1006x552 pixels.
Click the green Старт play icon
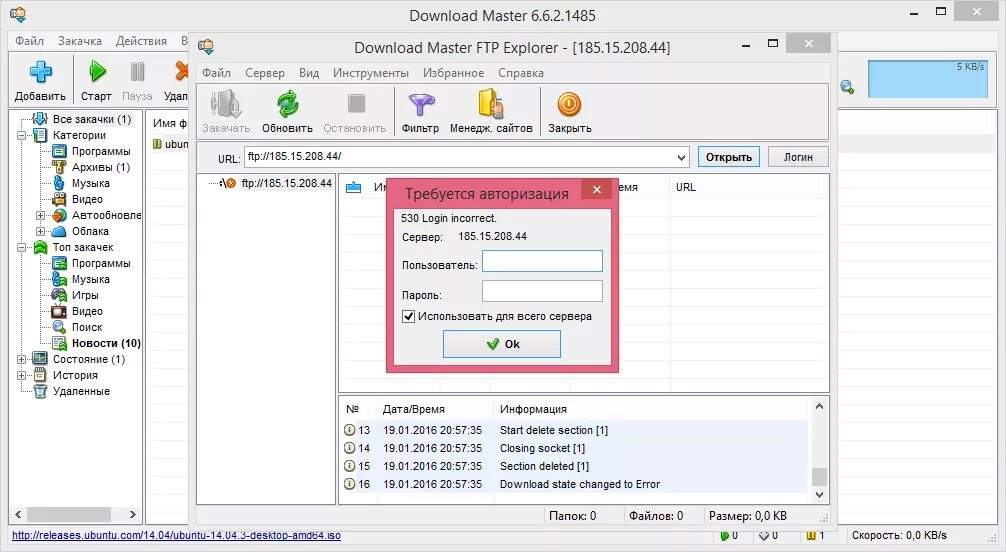pyautogui.click(x=97, y=71)
